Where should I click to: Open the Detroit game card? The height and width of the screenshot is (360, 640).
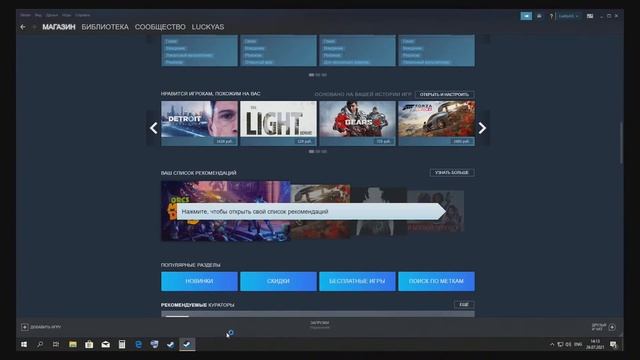(x=199, y=123)
